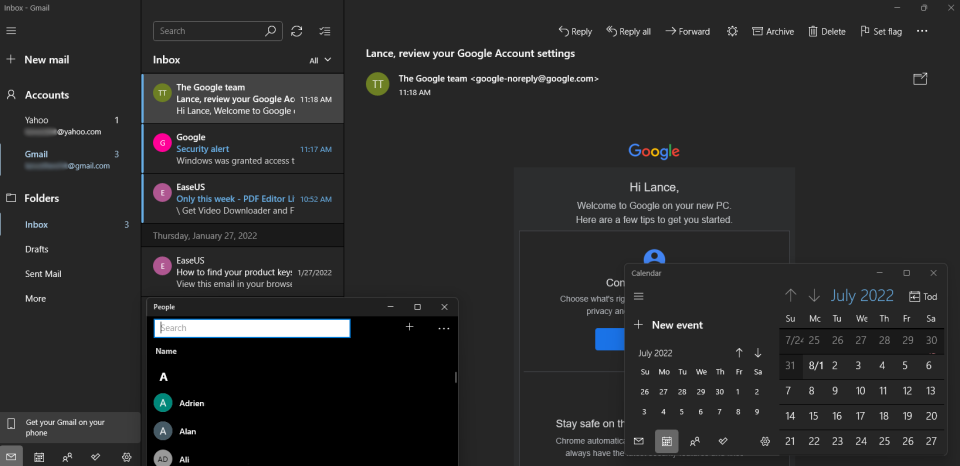Select day 28 in the mini calendar
Image resolution: width=960 pixels, height=466 pixels.
(682, 392)
